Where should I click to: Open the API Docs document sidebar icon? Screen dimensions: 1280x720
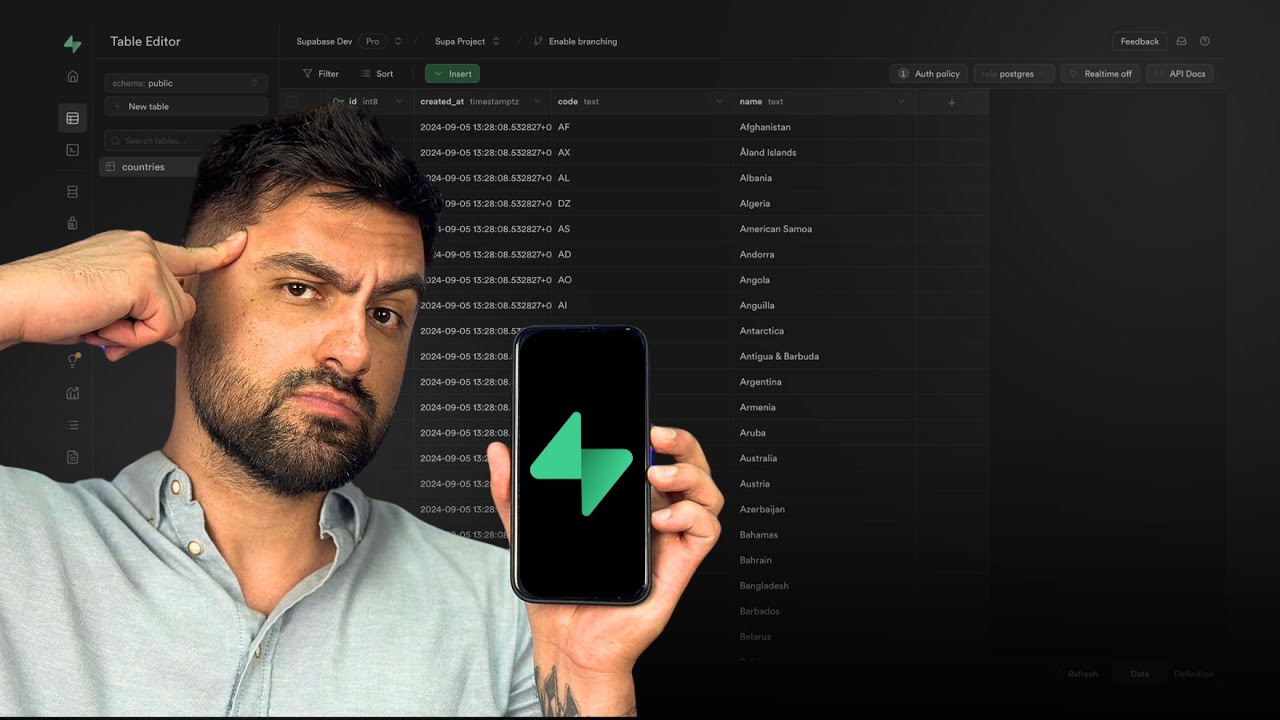(72, 457)
